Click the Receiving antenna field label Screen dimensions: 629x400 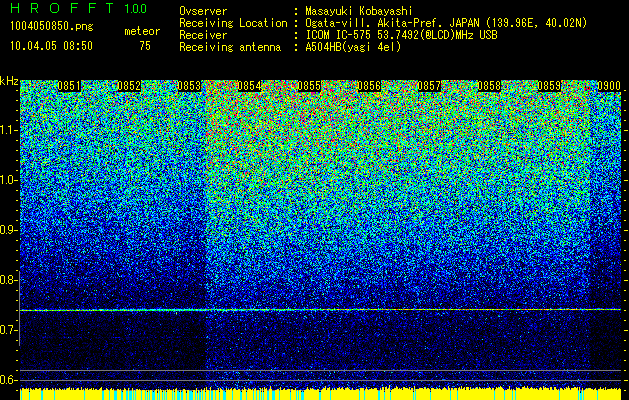[230, 47]
